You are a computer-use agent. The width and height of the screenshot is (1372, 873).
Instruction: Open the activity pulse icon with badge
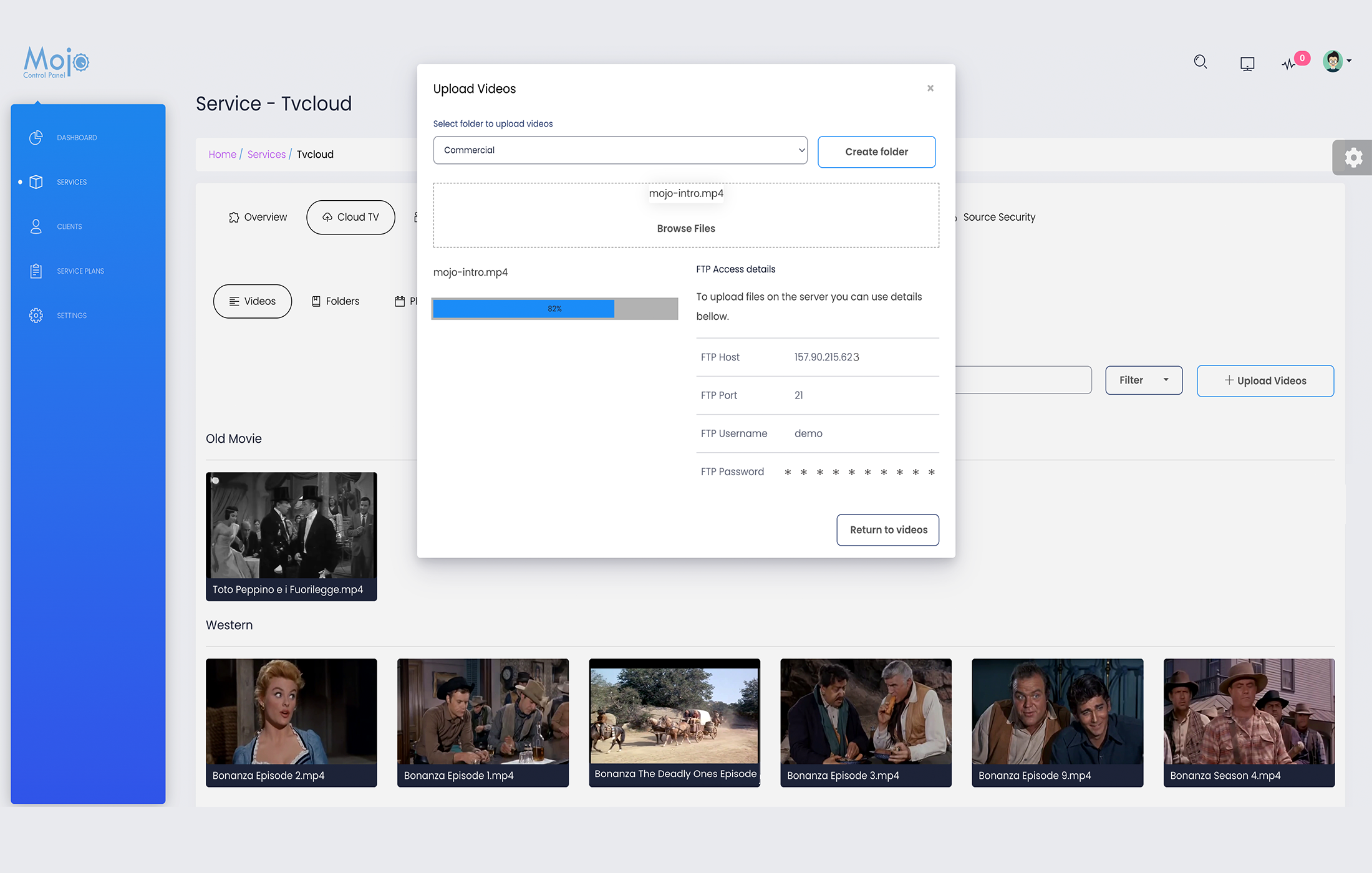pos(1291,62)
